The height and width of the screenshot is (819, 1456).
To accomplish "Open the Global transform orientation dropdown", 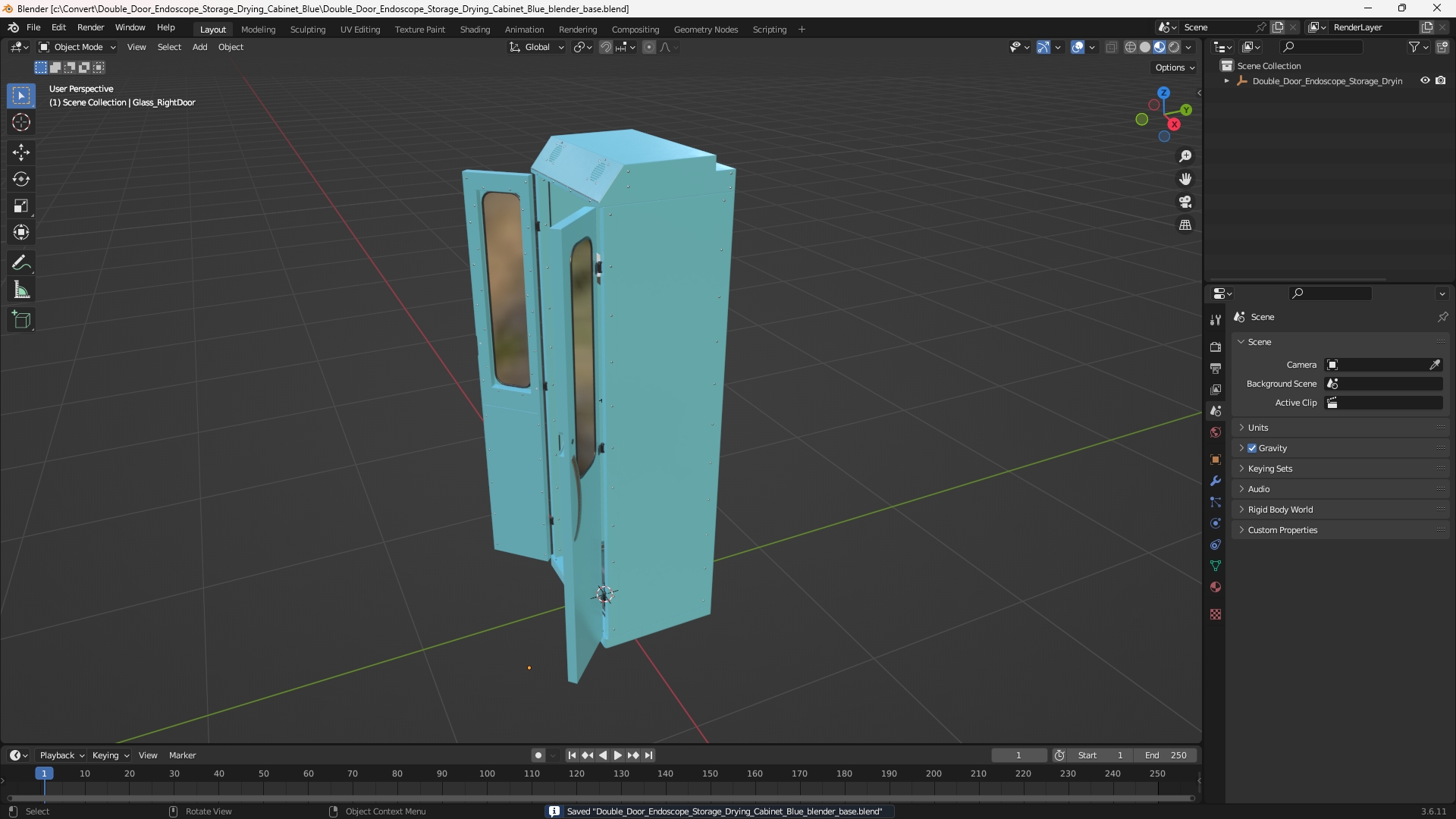I will [537, 47].
